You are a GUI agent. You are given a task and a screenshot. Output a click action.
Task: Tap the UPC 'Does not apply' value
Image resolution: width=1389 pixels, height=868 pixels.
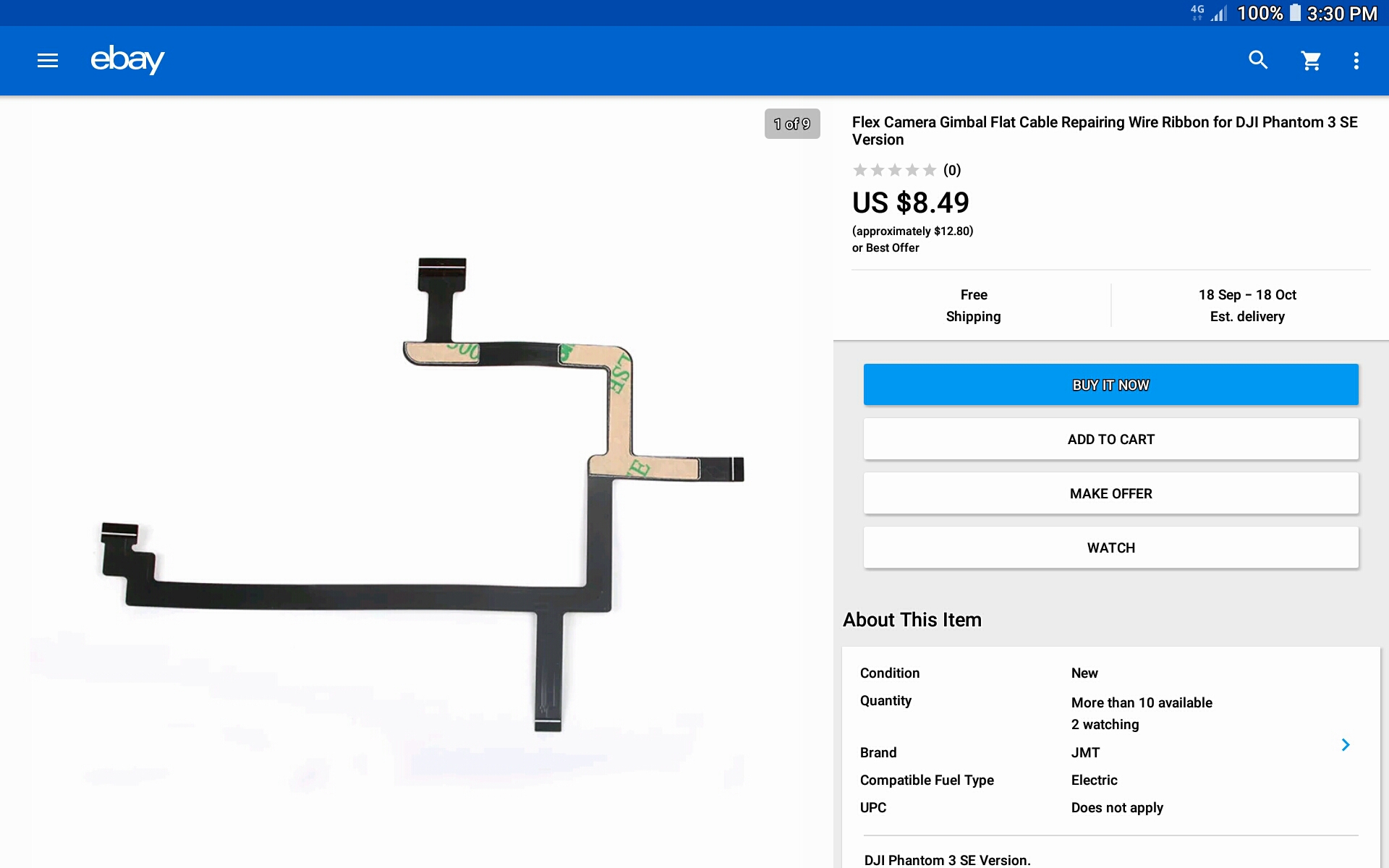1117,807
